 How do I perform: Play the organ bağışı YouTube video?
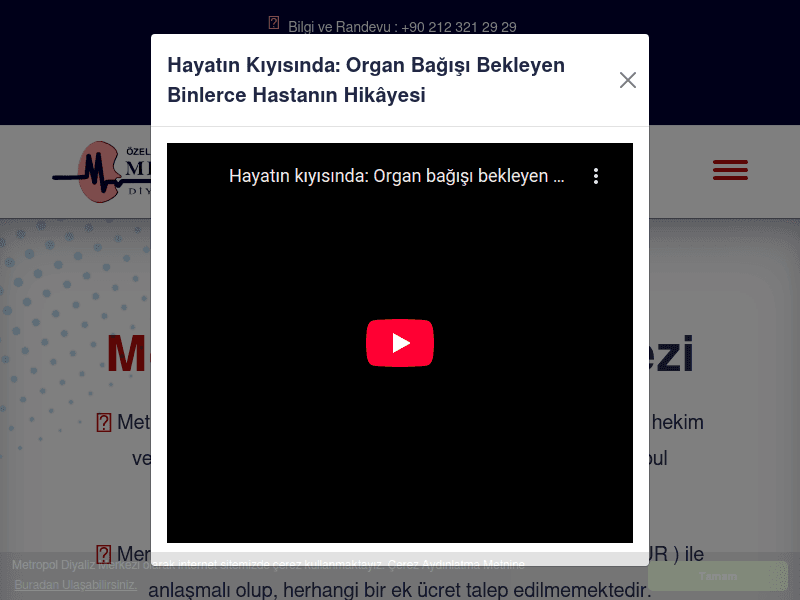pyautogui.click(x=400, y=342)
